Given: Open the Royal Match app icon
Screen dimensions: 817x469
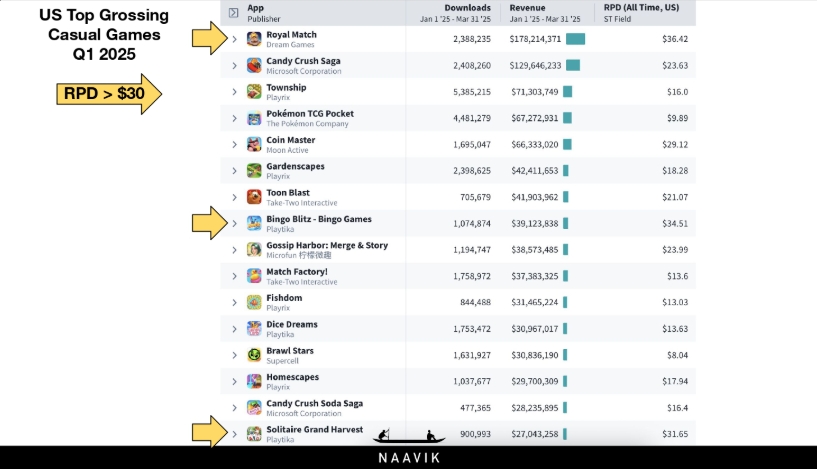Looking at the screenshot, I should coord(254,39).
